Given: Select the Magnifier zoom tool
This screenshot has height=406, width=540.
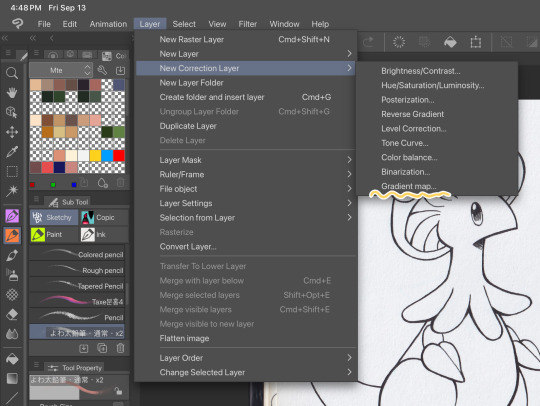Looking at the screenshot, I should (x=12, y=73).
